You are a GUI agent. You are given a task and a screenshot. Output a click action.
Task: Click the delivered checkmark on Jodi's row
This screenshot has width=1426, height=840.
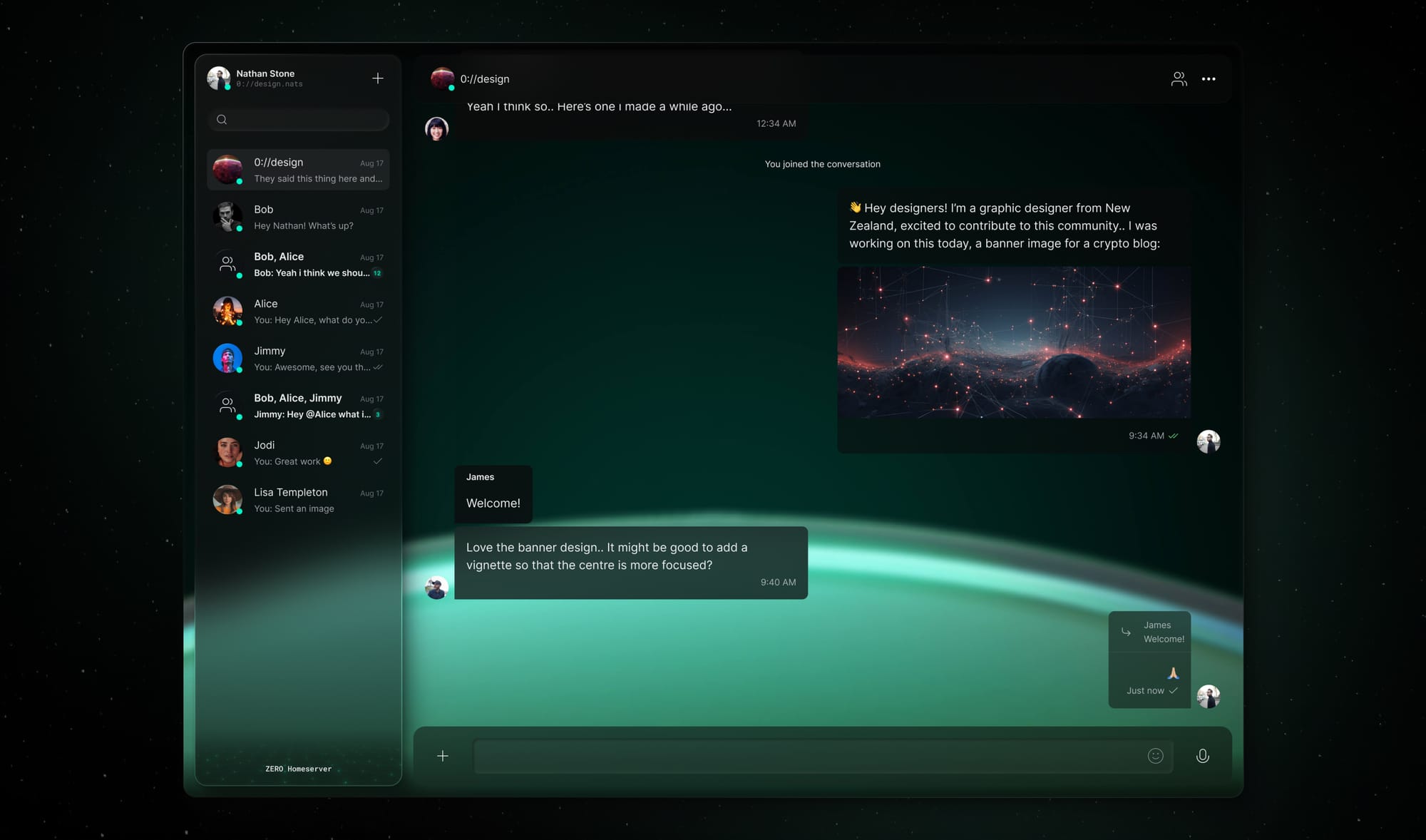[378, 461]
